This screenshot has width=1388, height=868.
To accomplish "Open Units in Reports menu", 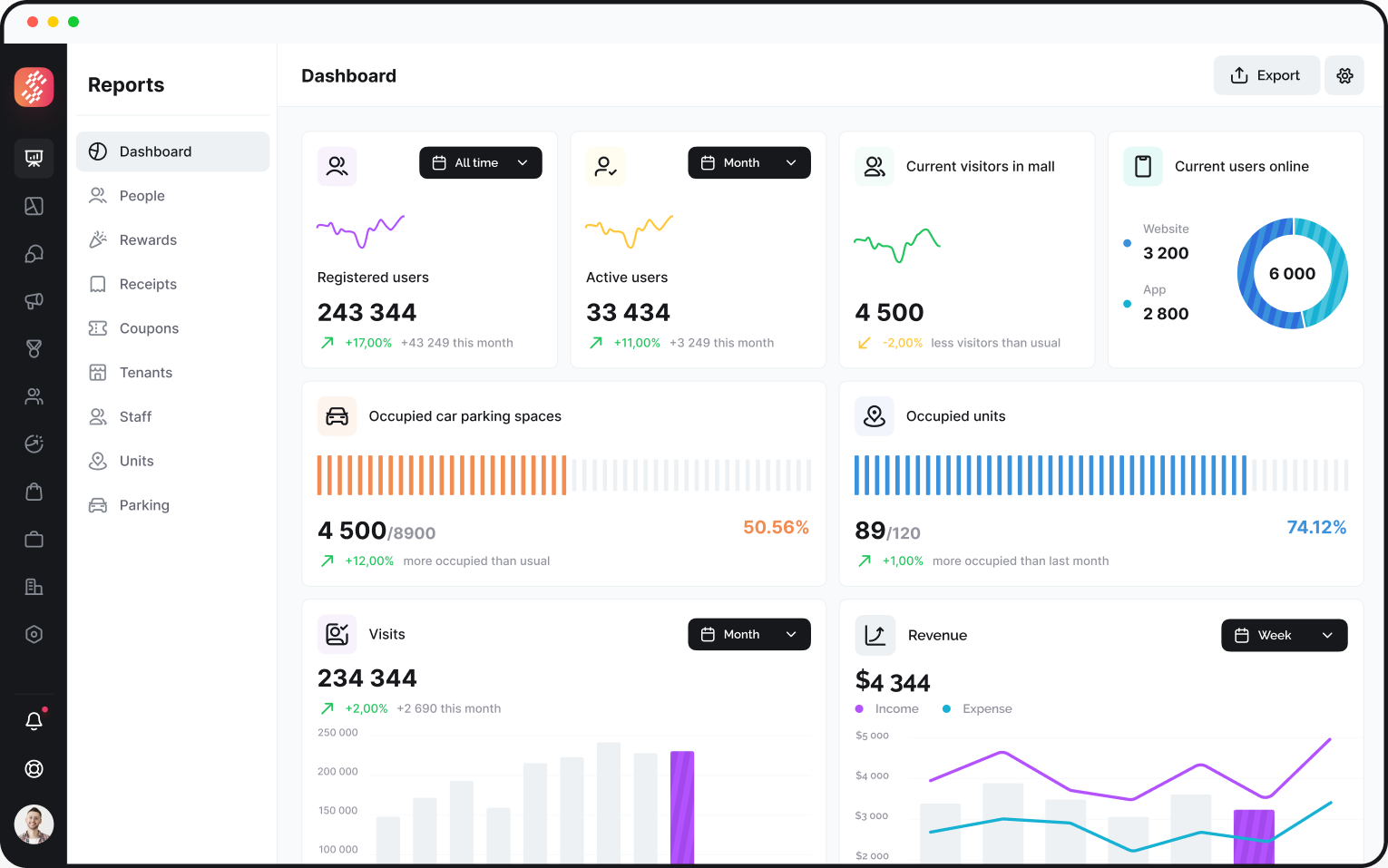I will [172, 461].
